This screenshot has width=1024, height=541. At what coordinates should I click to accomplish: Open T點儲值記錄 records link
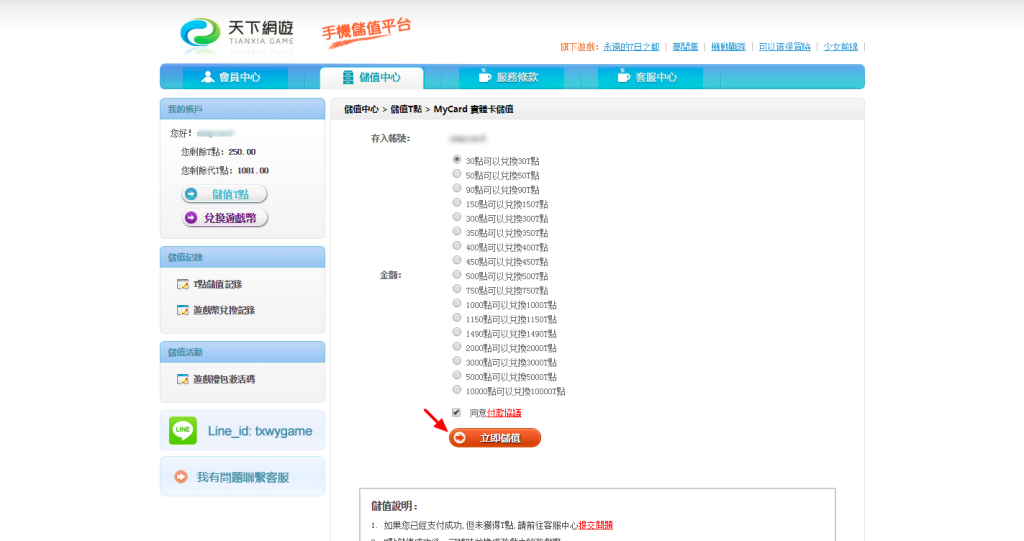point(217,284)
